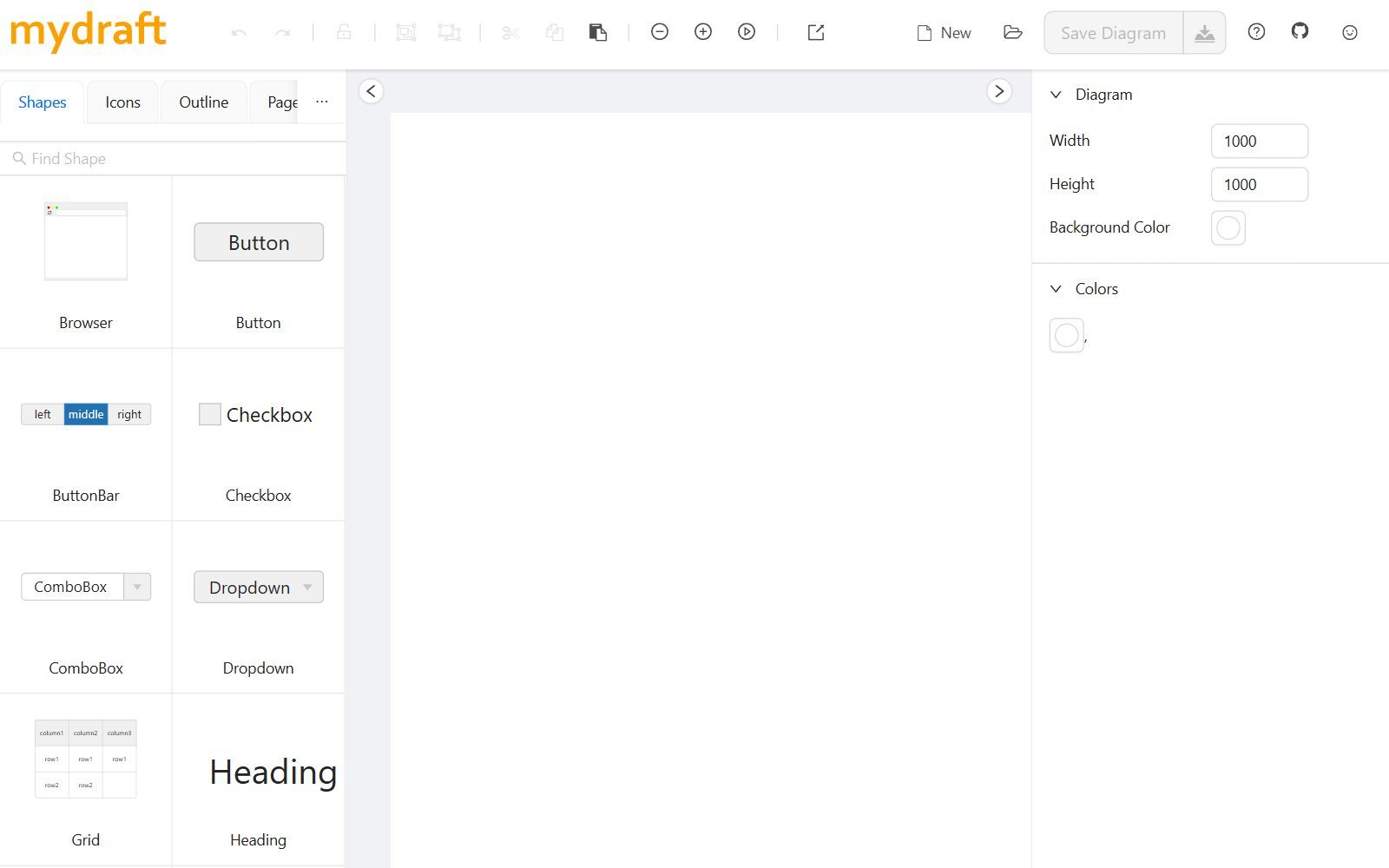The image size is (1389, 868).
Task: Focus the Find Shape search field
Action: (174, 159)
